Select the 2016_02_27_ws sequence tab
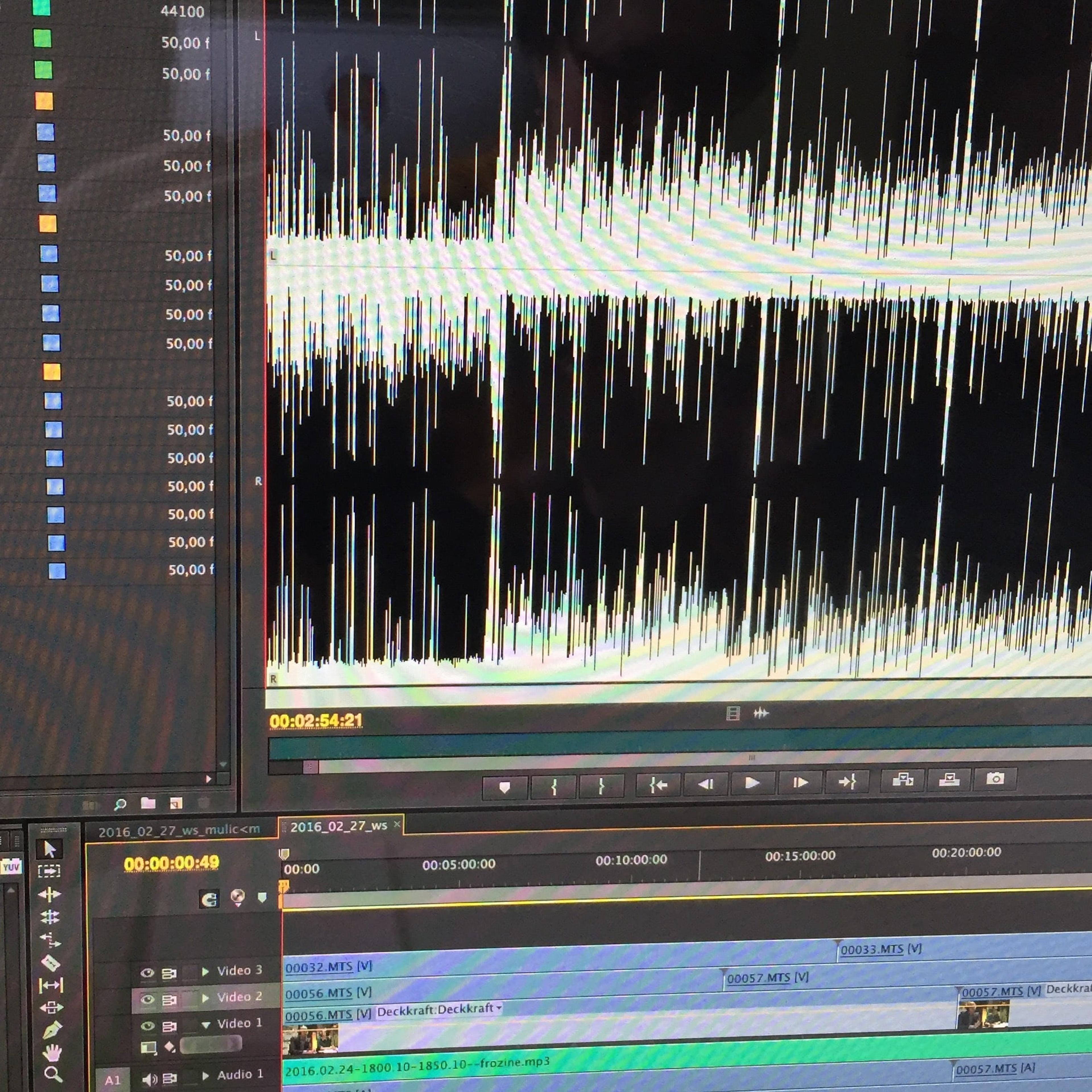This screenshot has height=1092, width=1092. pos(339,826)
